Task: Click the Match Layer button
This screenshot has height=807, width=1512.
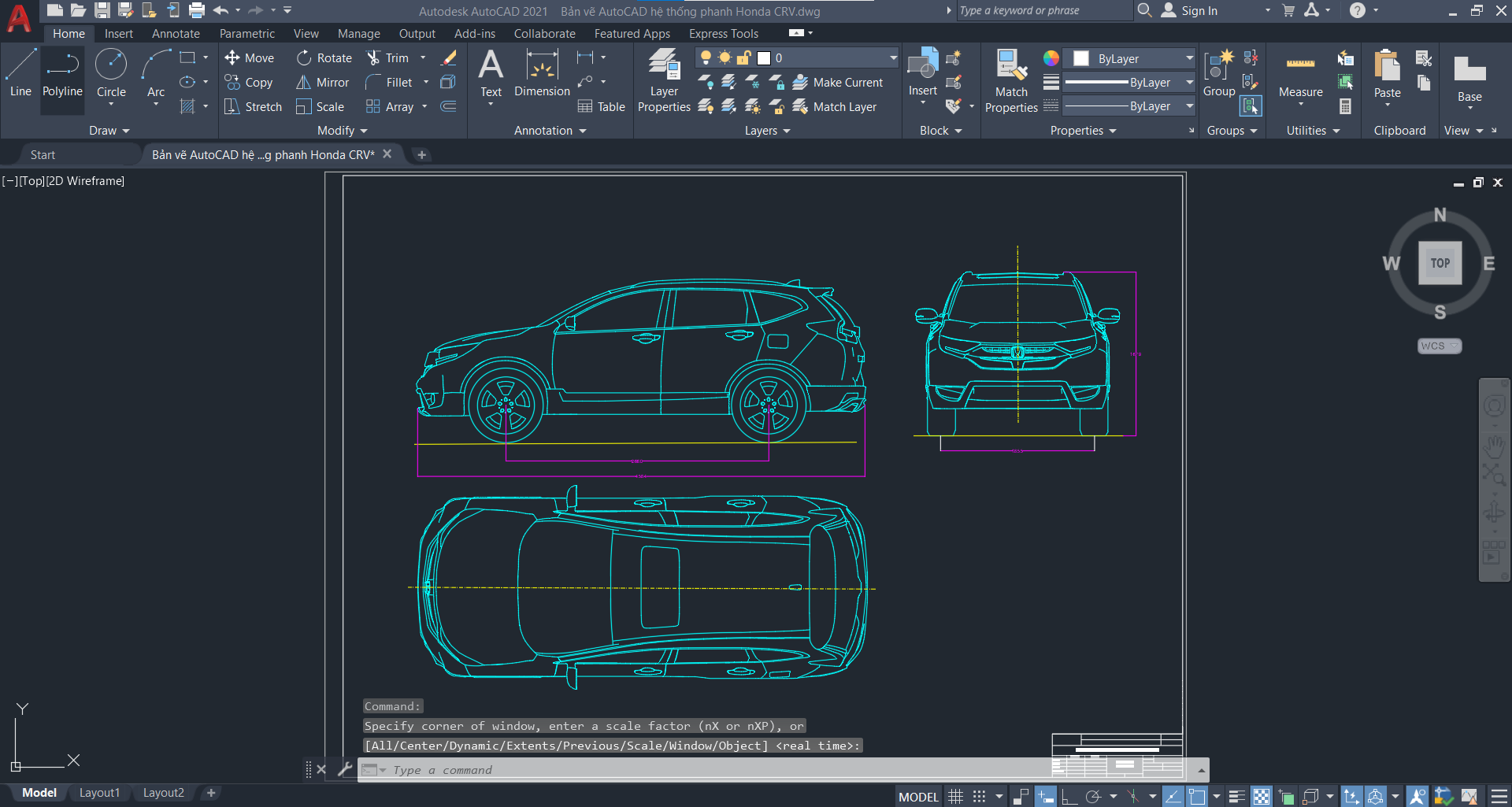Action: click(834, 106)
